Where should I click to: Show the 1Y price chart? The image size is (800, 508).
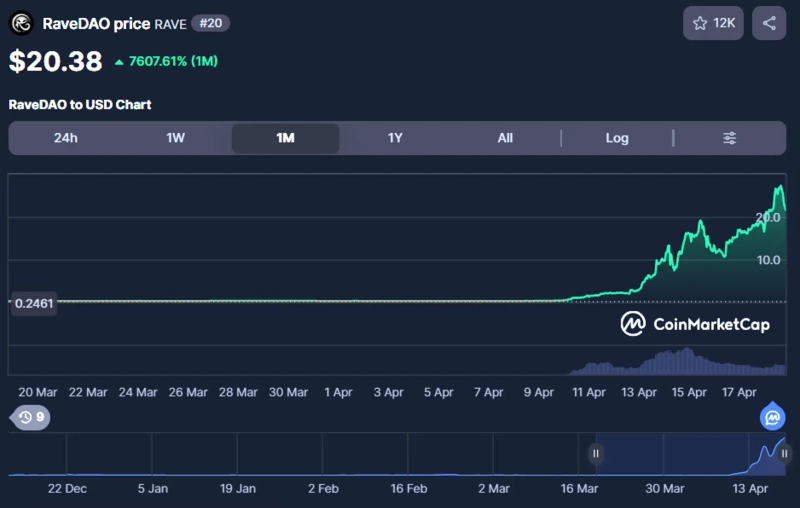(x=395, y=138)
